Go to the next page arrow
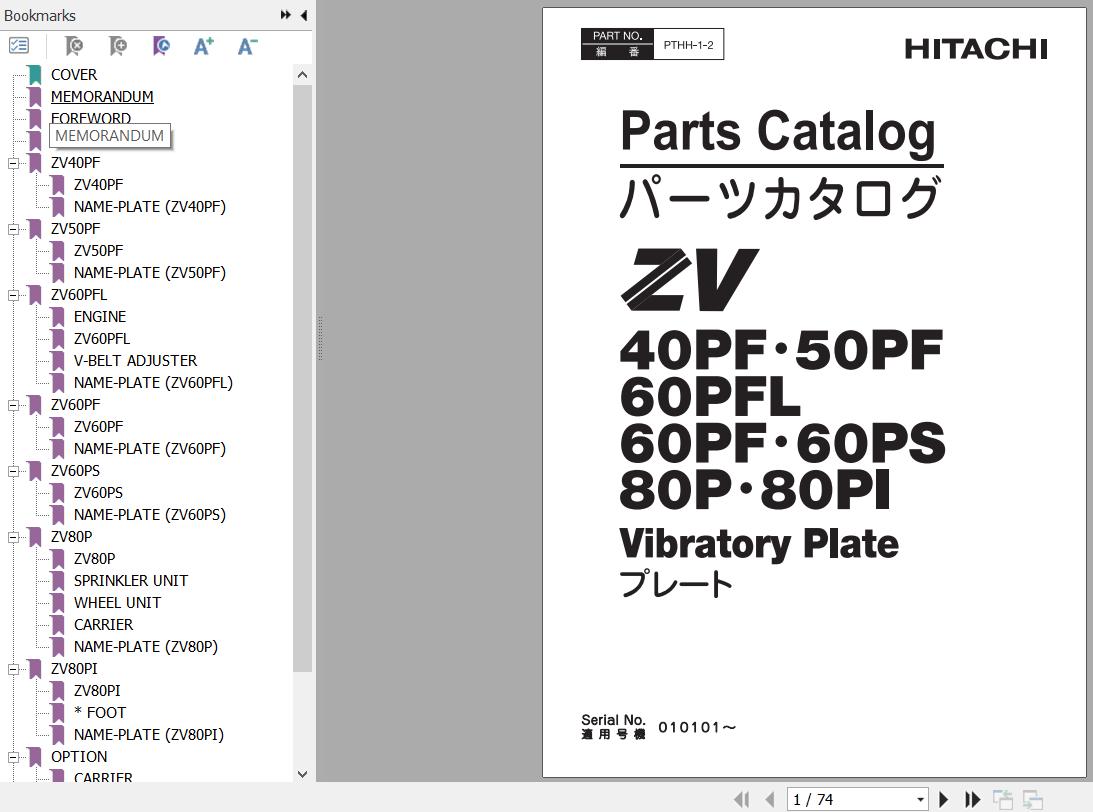1093x812 pixels. pyautogui.click(x=943, y=799)
